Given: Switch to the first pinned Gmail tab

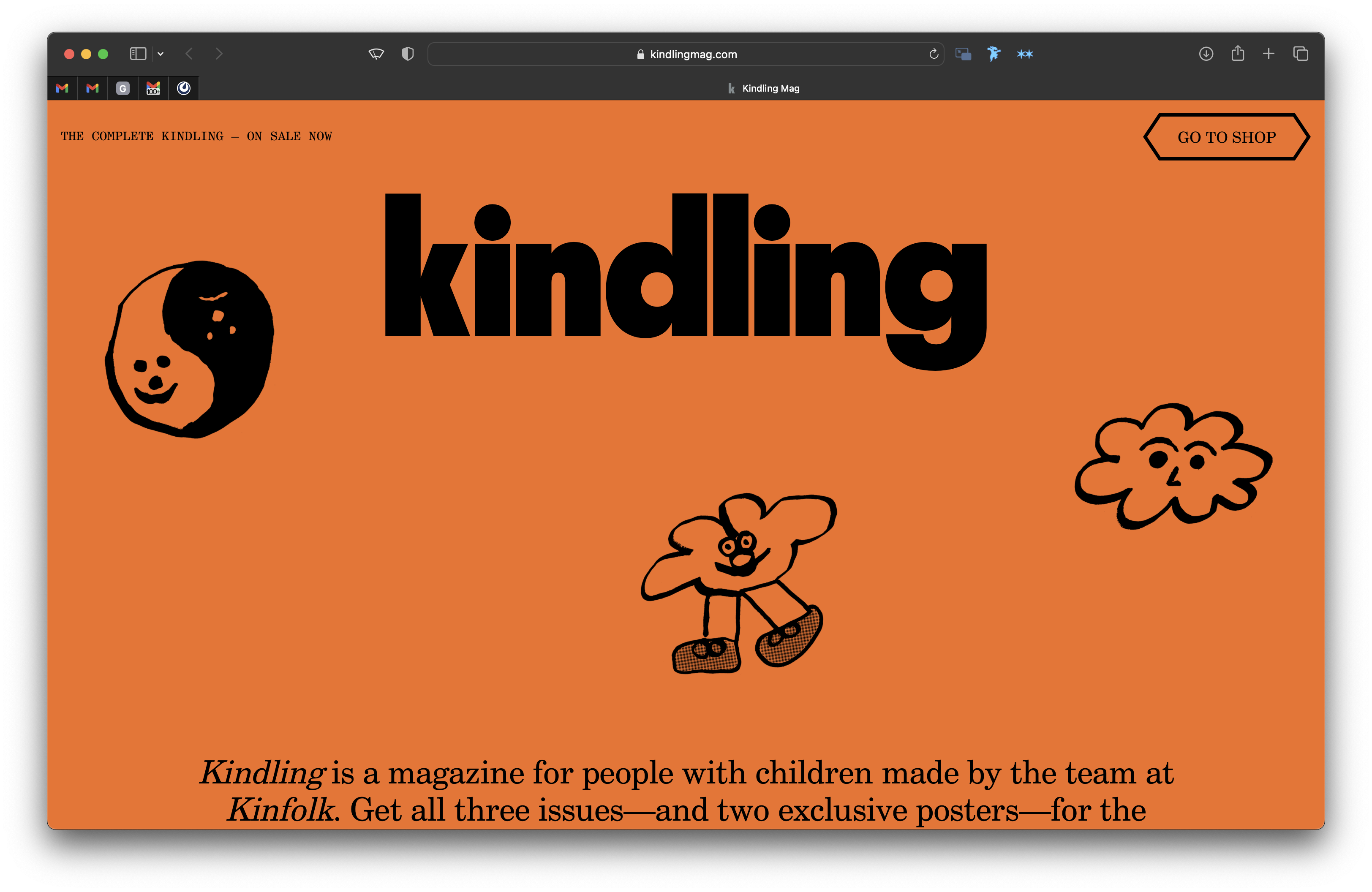Looking at the screenshot, I should 62,88.
